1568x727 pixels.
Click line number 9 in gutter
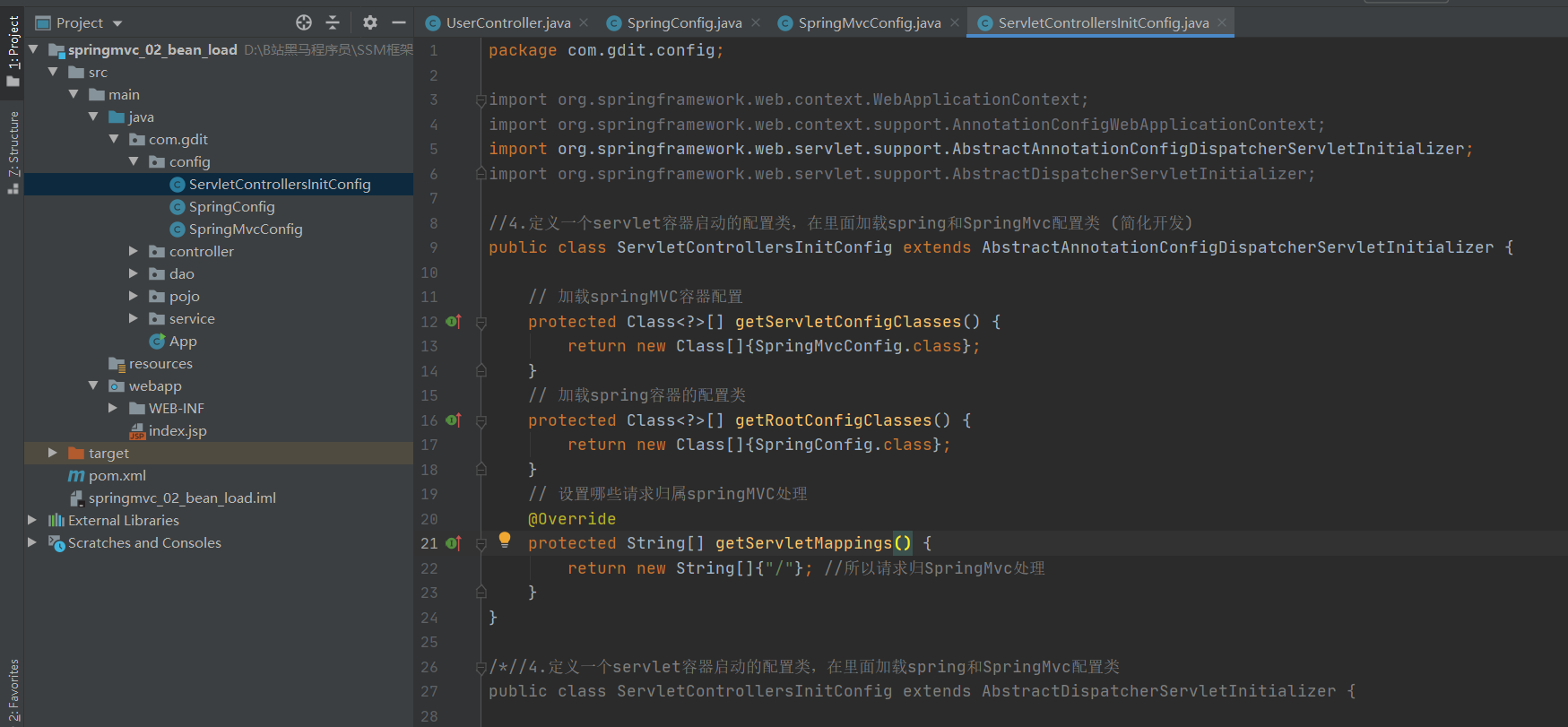point(434,247)
